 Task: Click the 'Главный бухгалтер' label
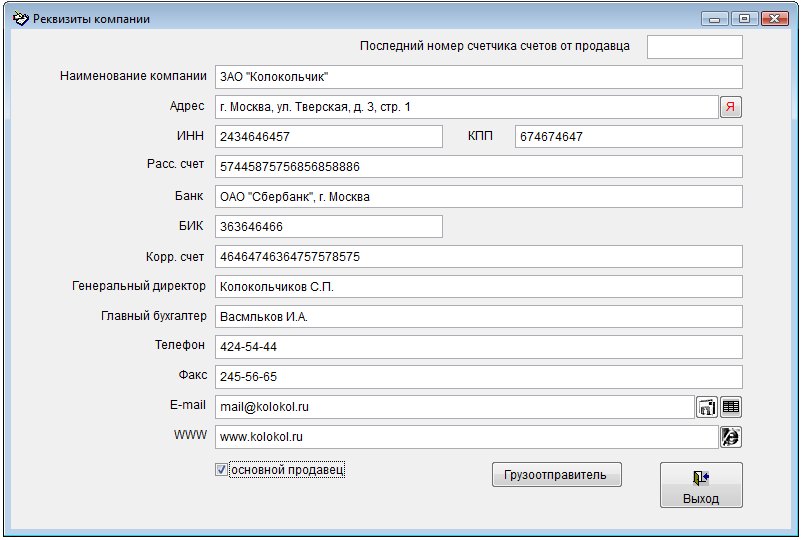[154, 316]
